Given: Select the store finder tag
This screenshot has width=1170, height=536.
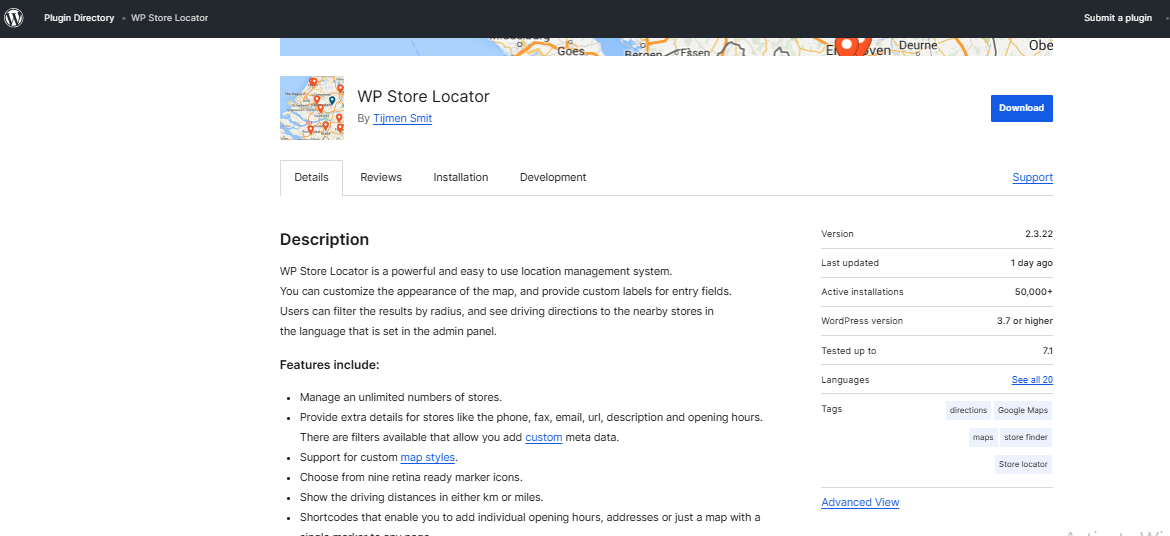Looking at the screenshot, I should coord(1026,437).
